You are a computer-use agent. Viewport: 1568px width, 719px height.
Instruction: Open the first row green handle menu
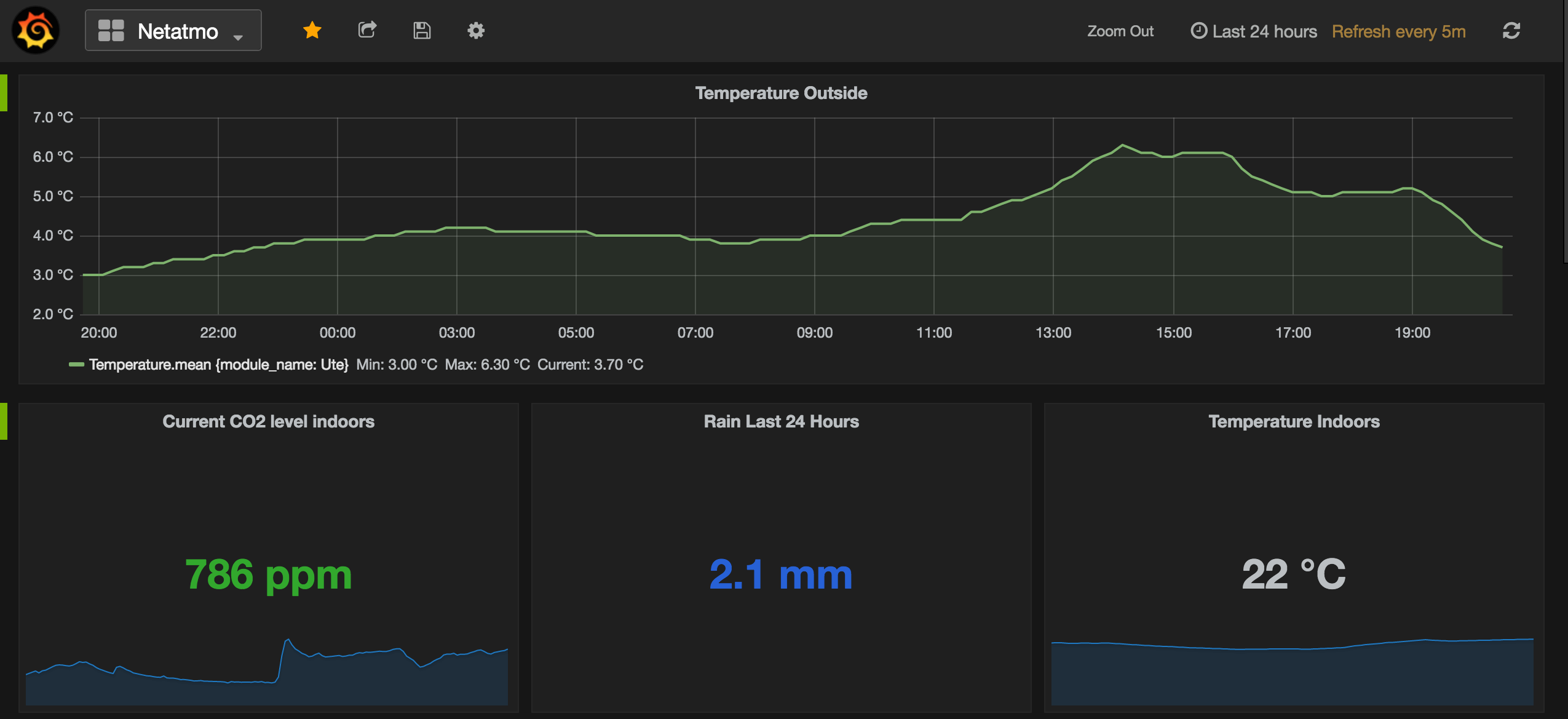pos(4,93)
